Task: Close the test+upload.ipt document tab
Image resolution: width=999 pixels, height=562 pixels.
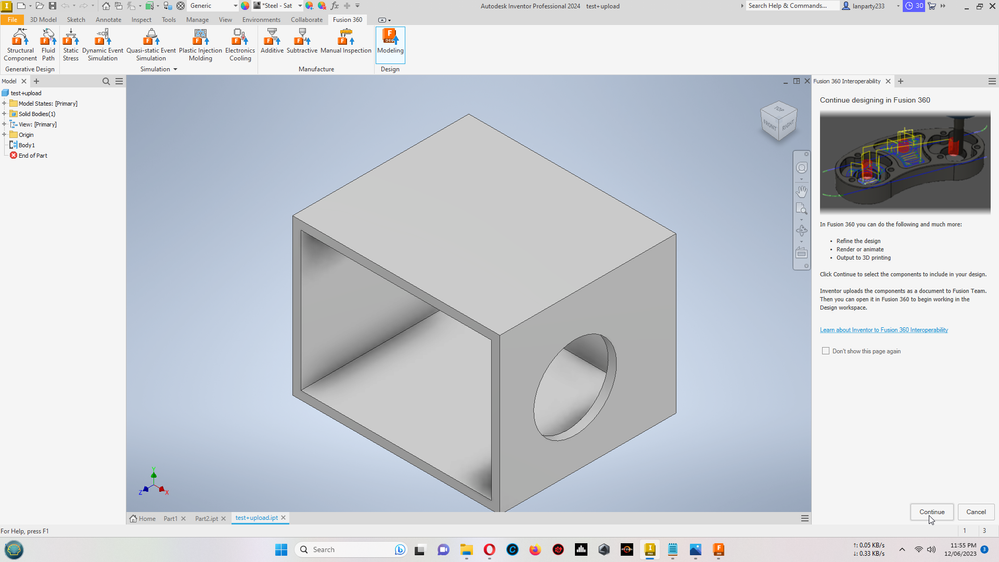Action: (284, 517)
